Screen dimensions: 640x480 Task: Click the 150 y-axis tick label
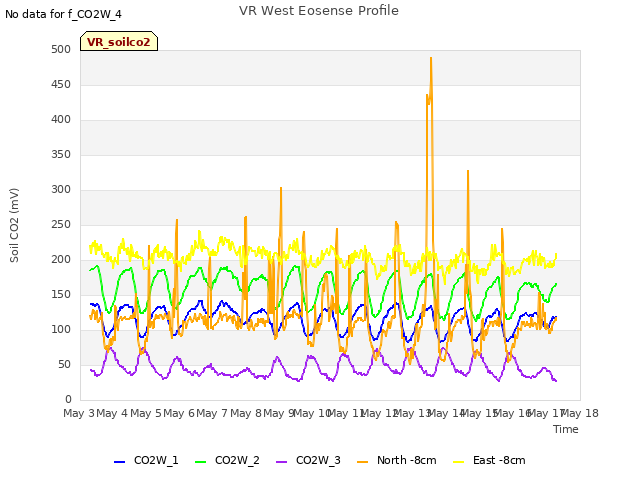[61, 294]
